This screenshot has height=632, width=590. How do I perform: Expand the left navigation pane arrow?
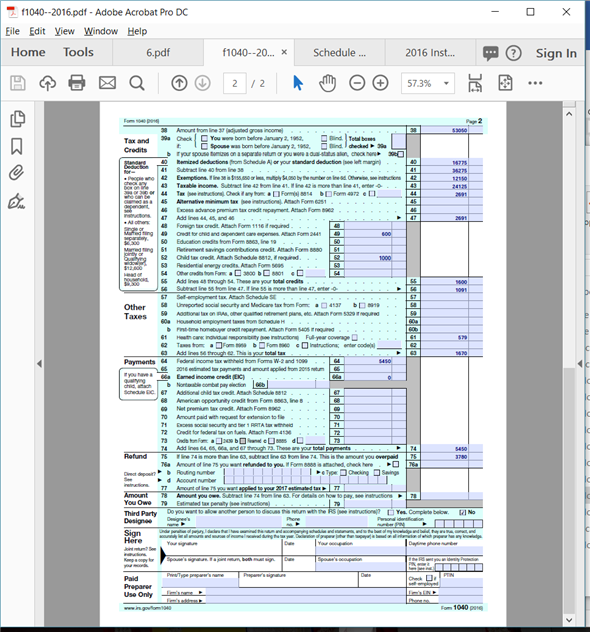click(39, 364)
